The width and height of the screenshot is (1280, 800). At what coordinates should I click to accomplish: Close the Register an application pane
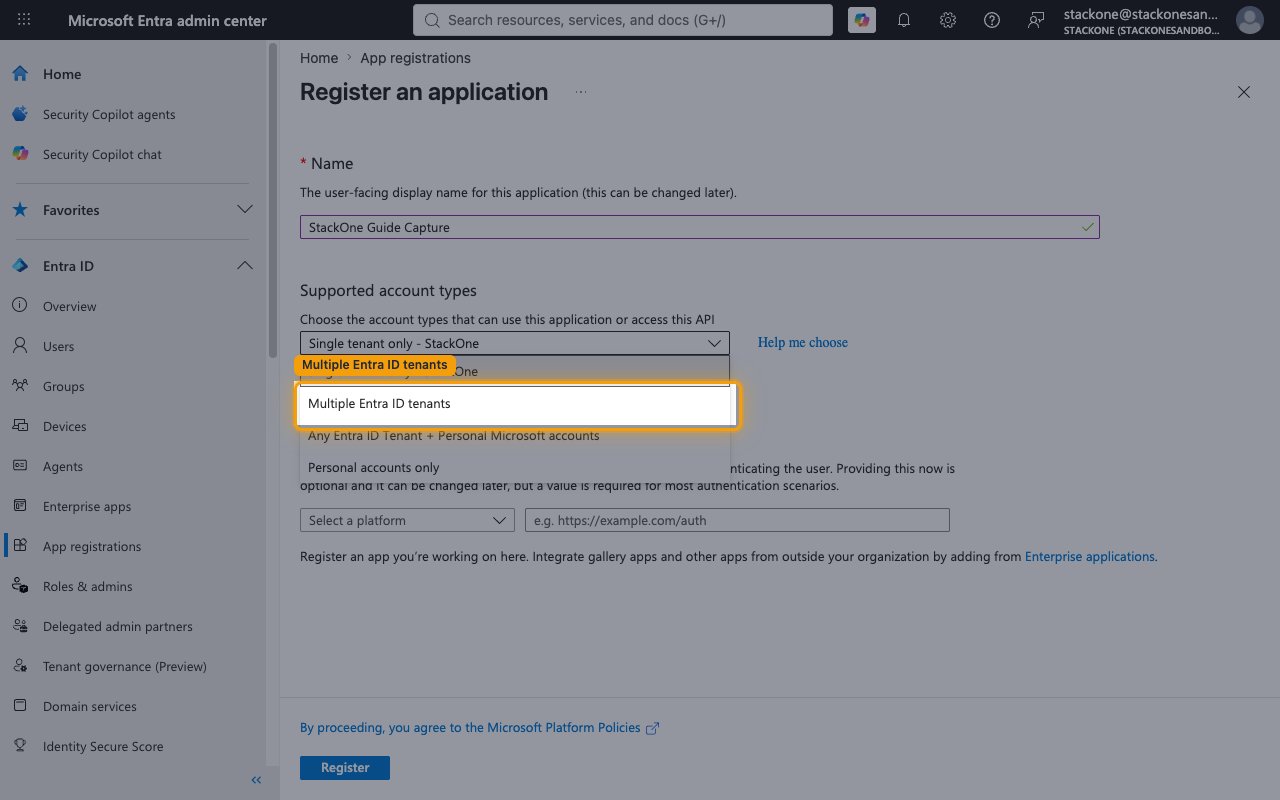coord(1244,92)
